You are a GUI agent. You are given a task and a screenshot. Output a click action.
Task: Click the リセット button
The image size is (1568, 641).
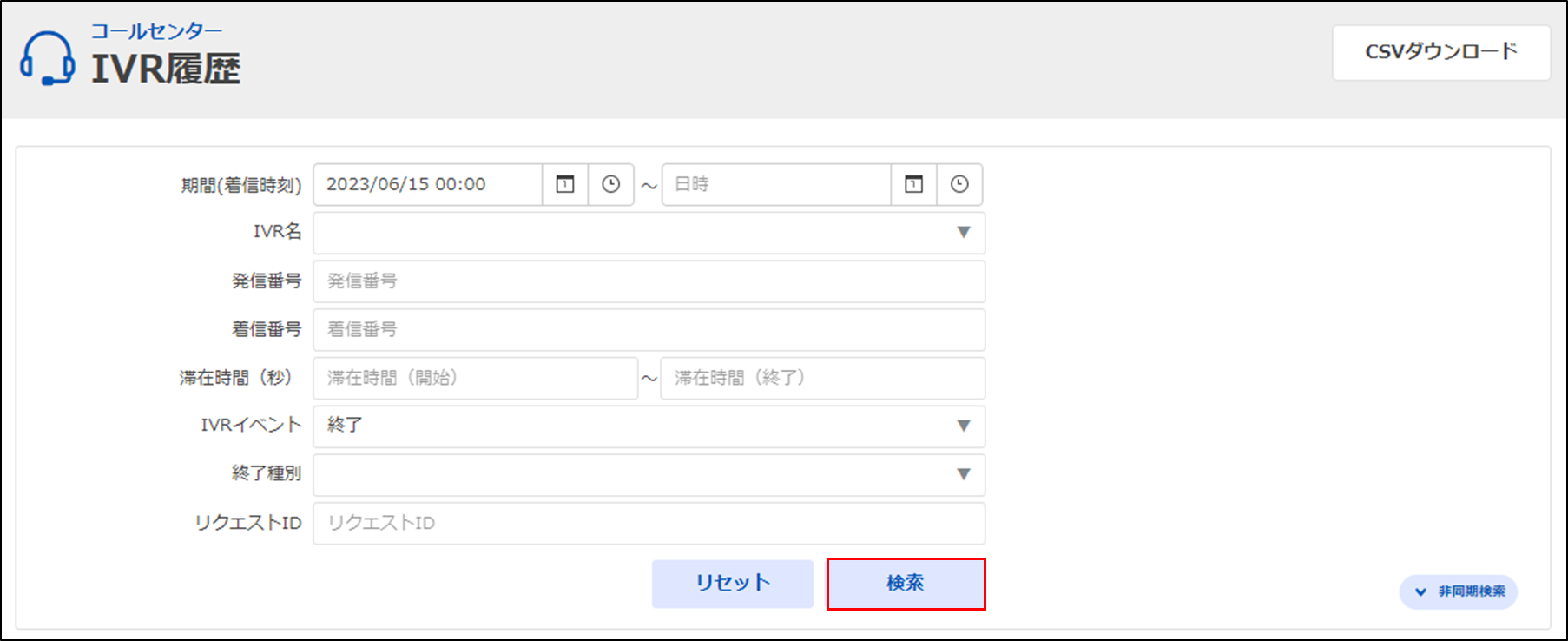coord(732,584)
